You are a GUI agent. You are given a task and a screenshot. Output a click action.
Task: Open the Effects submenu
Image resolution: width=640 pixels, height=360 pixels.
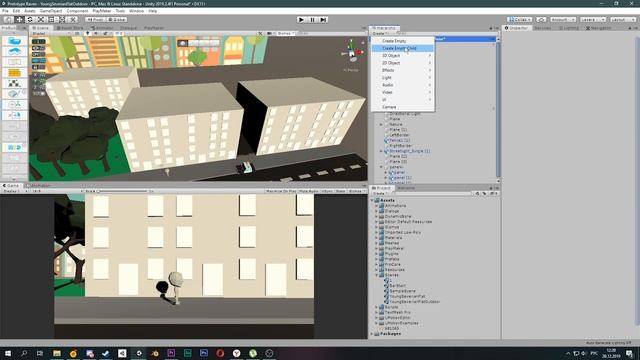point(402,70)
